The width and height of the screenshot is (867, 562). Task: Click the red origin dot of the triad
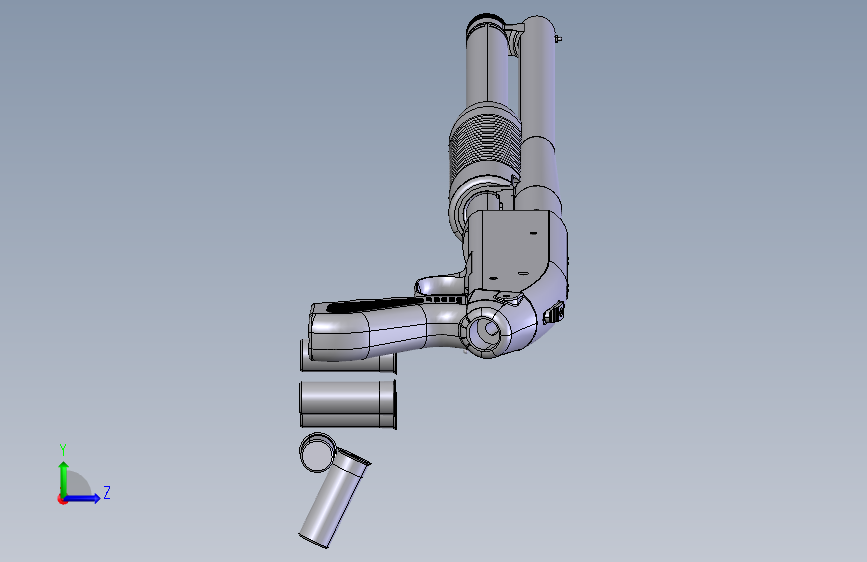tap(62, 499)
